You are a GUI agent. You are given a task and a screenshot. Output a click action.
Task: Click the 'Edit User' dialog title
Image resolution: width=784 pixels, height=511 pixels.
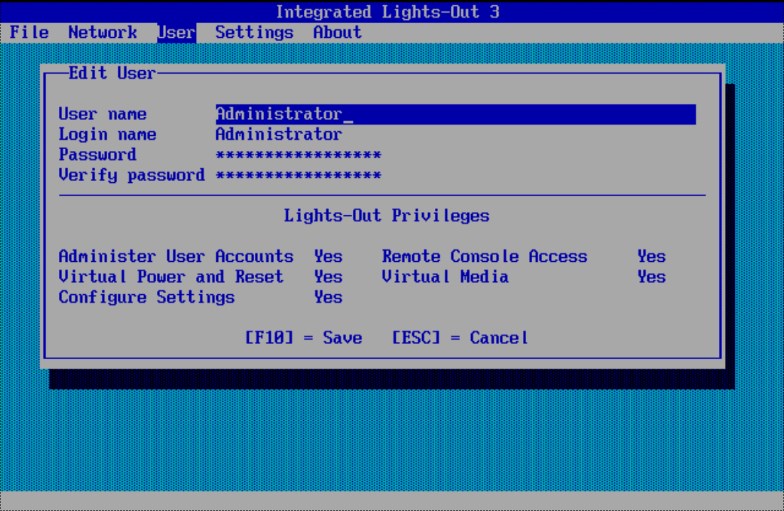(112, 74)
